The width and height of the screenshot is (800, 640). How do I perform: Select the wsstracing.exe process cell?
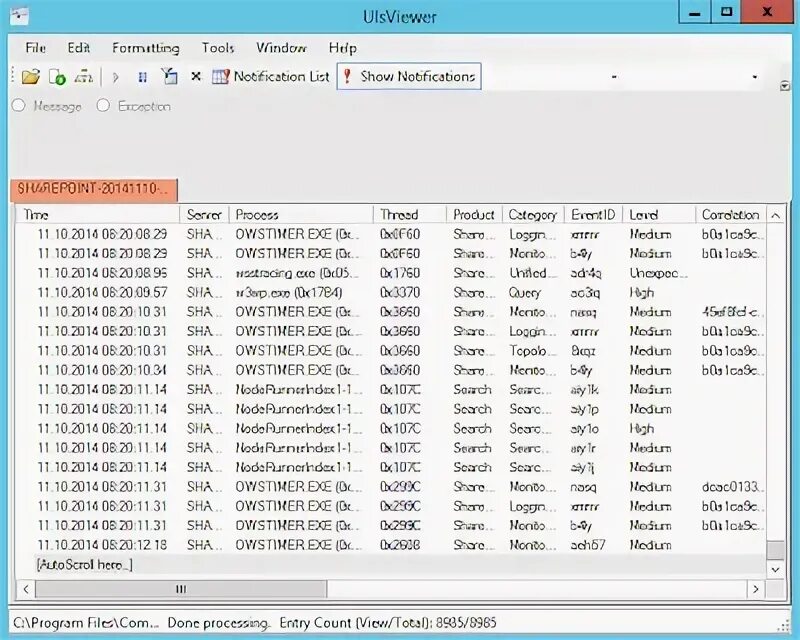click(x=298, y=273)
